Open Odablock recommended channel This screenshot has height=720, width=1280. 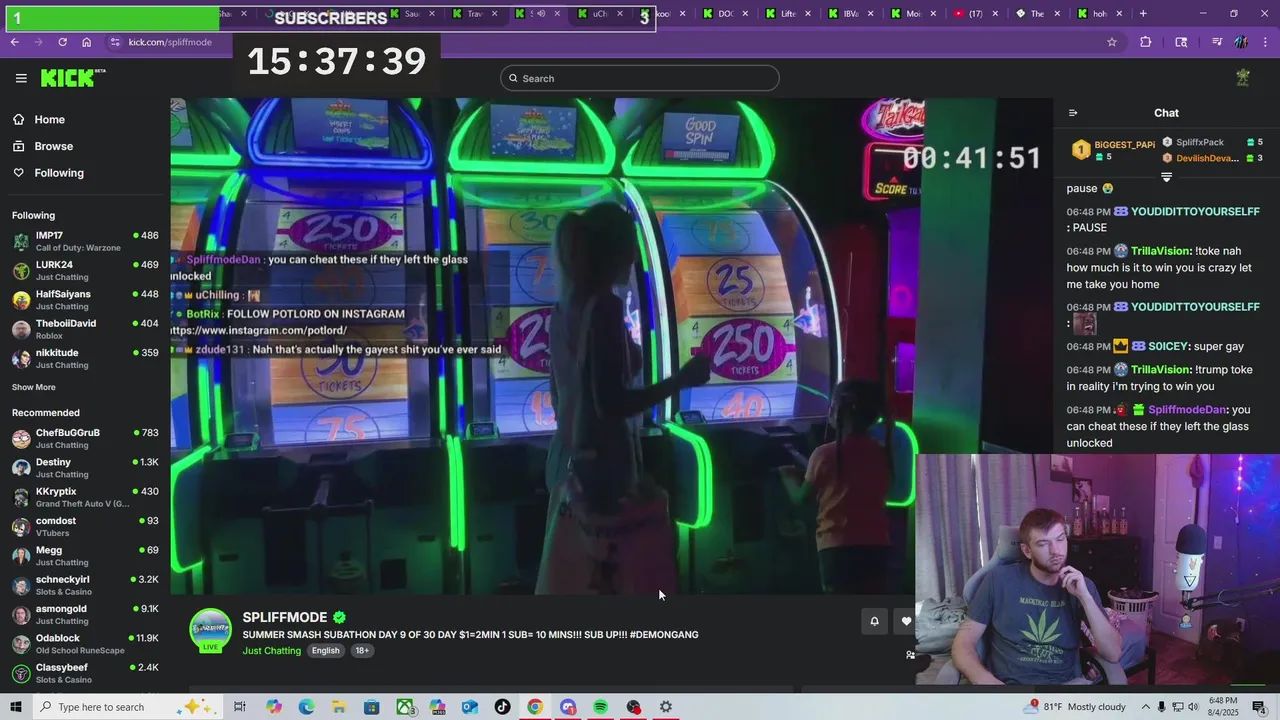coord(85,644)
